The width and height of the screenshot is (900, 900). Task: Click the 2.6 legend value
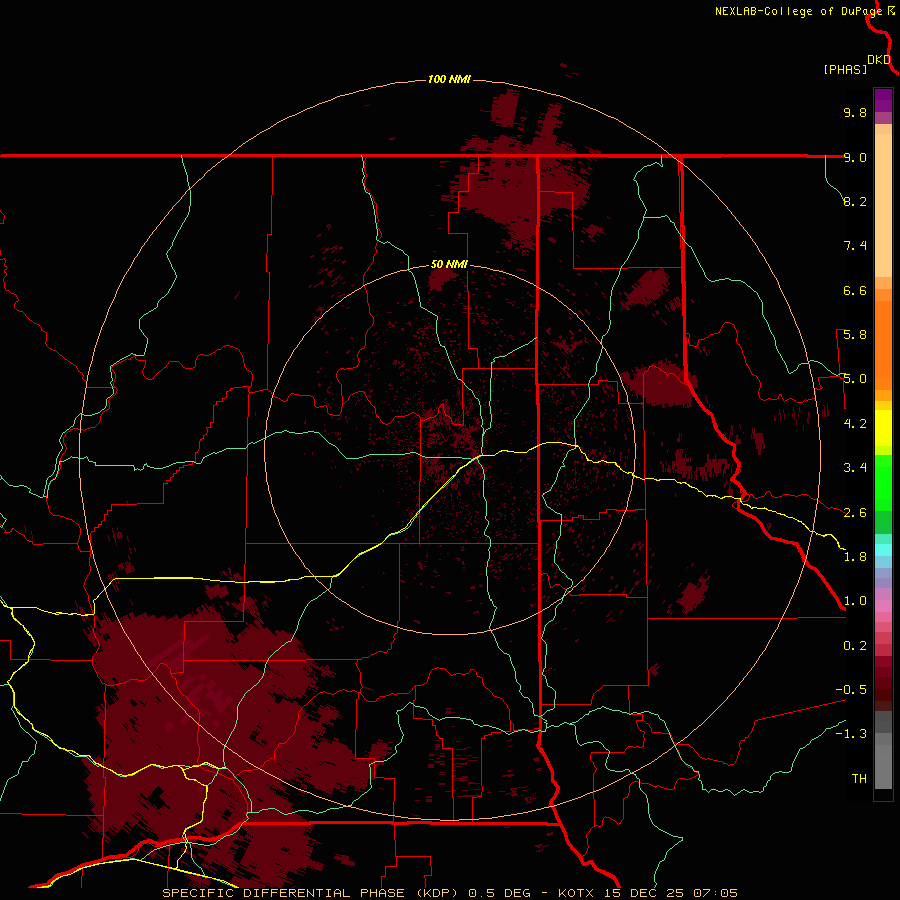click(855, 513)
